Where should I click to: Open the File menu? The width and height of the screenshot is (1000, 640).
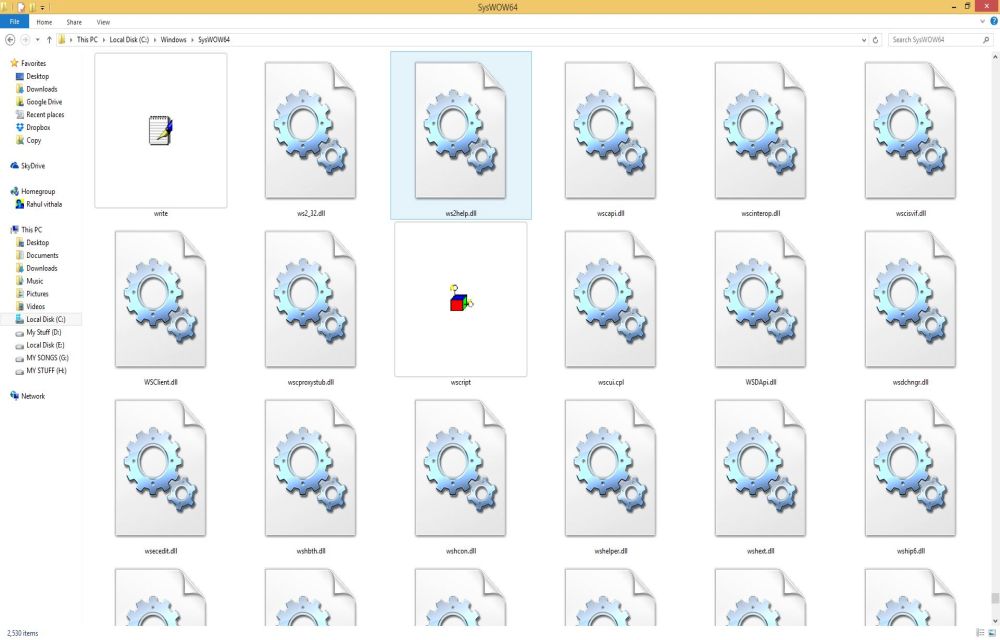click(x=14, y=21)
